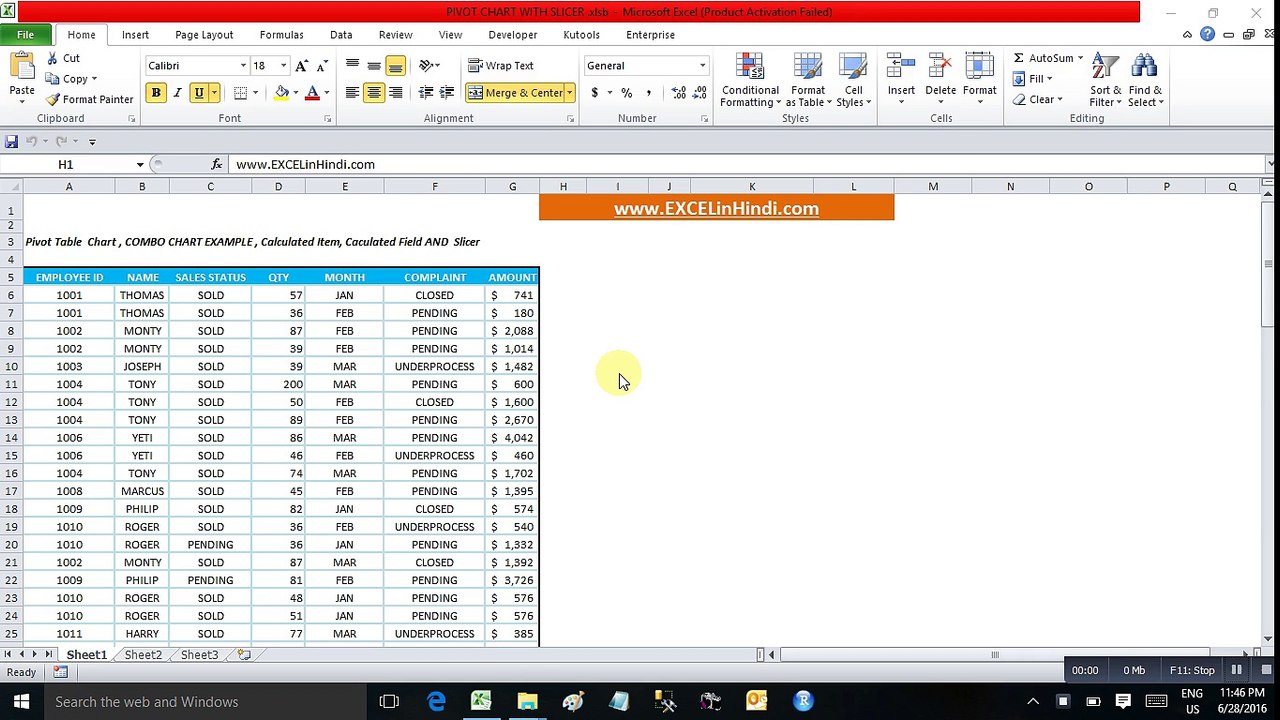This screenshot has width=1280, height=720.
Task: Increase decimal places
Action: 679,93
